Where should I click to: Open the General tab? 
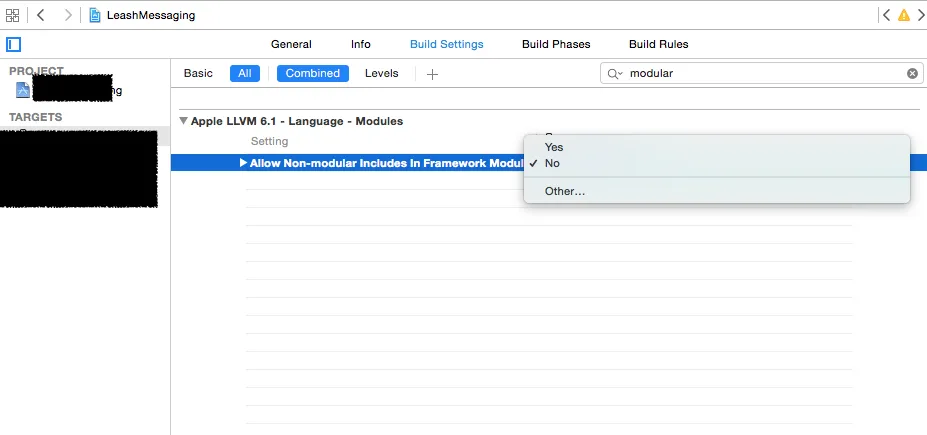(291, 44)
